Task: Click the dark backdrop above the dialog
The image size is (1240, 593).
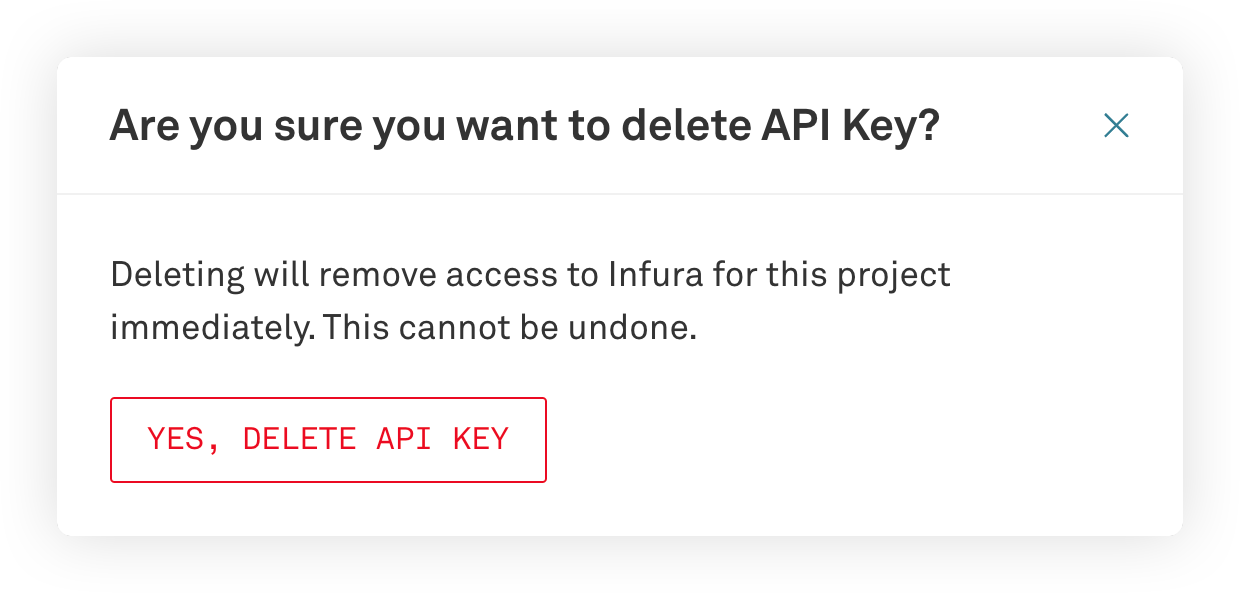Action: [x=620, y=27]
